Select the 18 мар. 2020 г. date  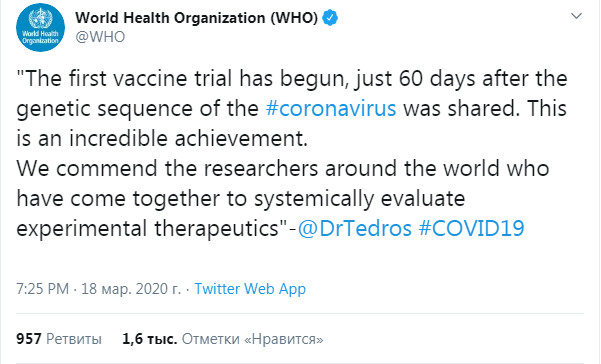click(x=131, y=289)
